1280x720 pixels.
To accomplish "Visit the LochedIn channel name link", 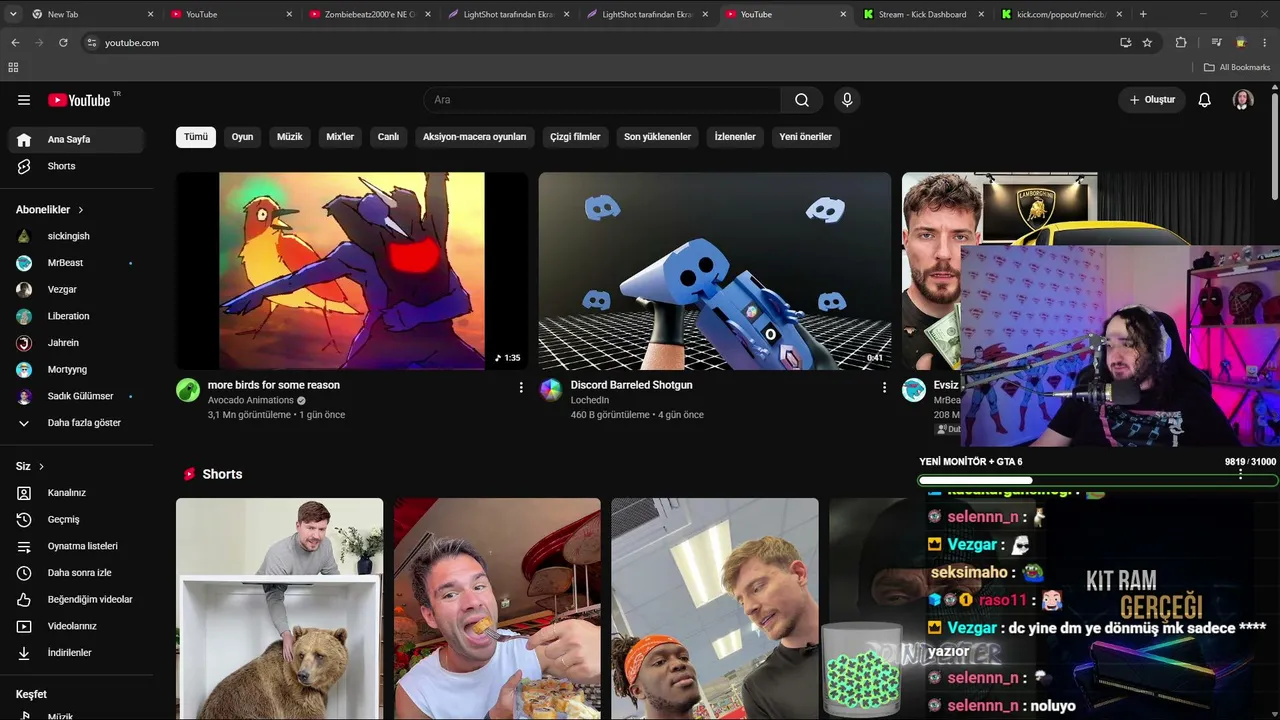I will [x=590, y=400].
